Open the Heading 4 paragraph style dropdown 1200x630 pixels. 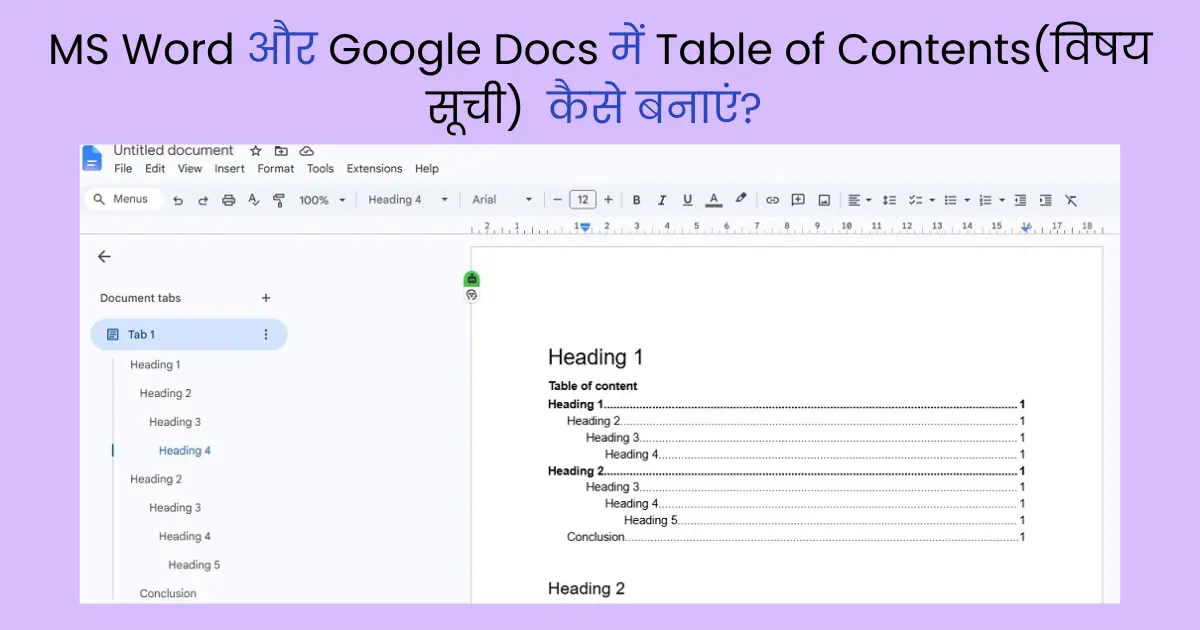point(408,200)
